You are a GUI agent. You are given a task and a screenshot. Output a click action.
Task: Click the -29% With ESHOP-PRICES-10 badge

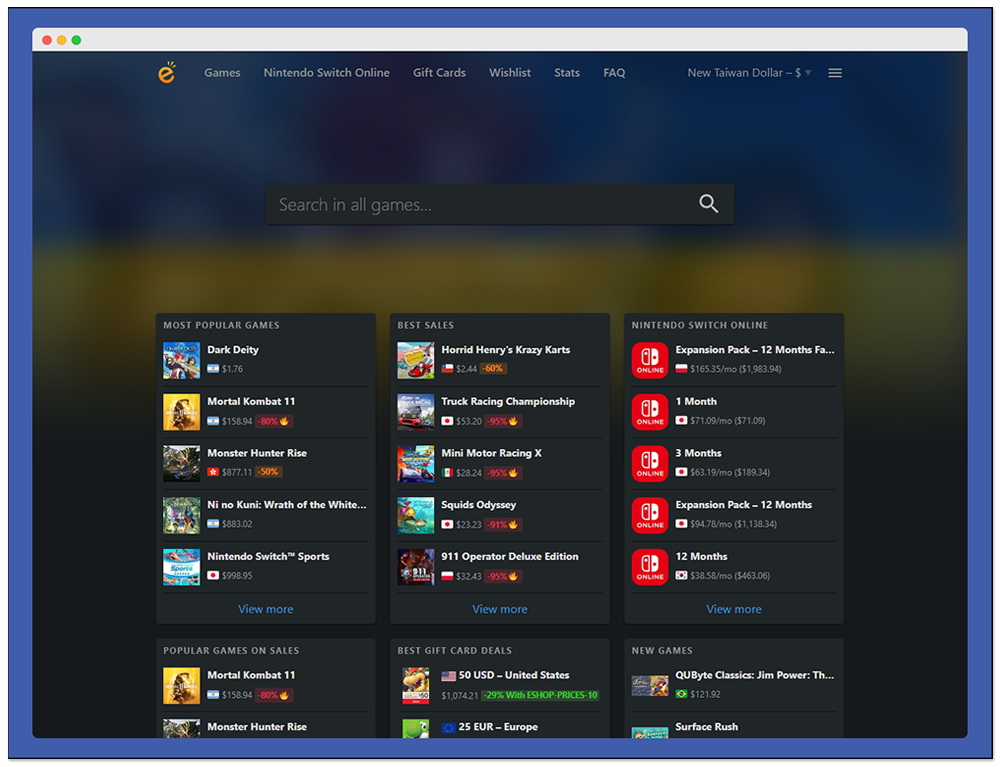(x=540, y=695)
